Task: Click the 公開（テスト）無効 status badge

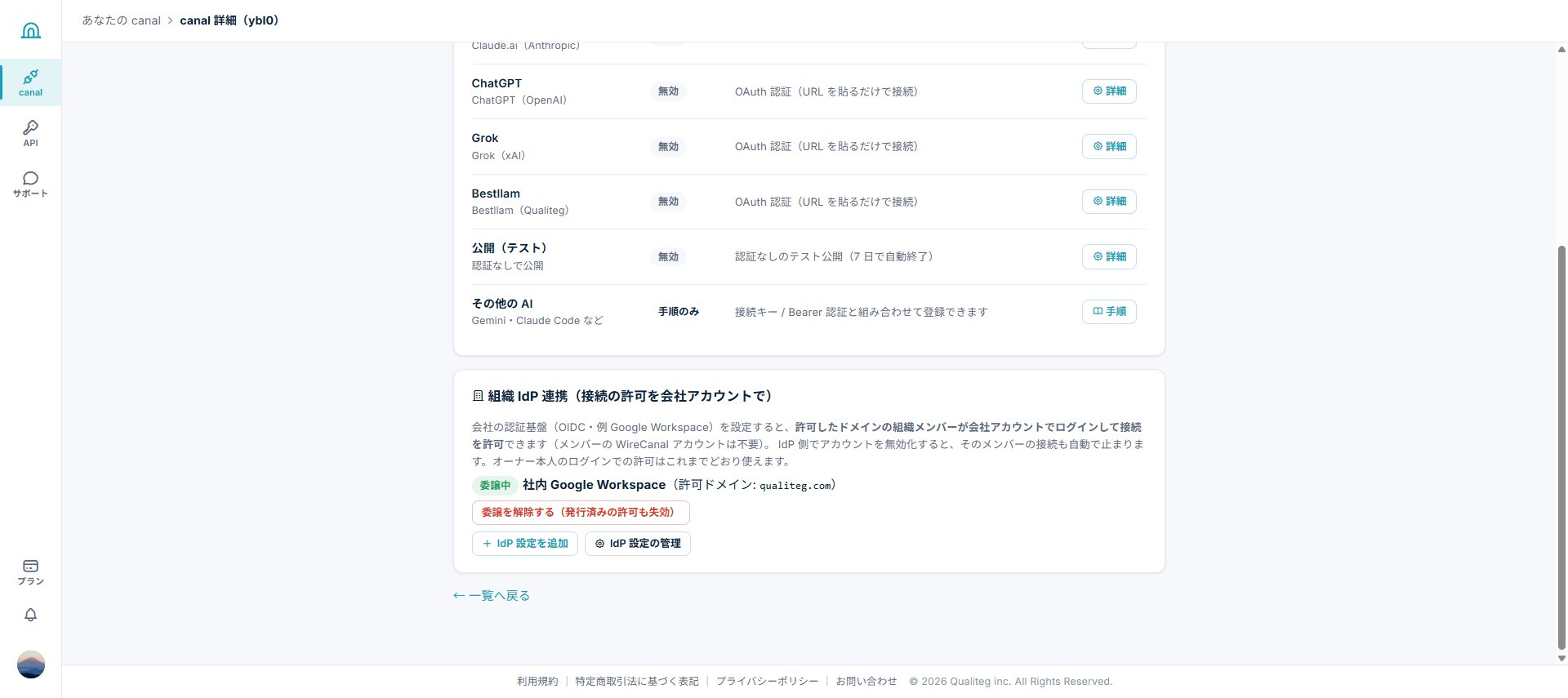Action: (668, 257)
